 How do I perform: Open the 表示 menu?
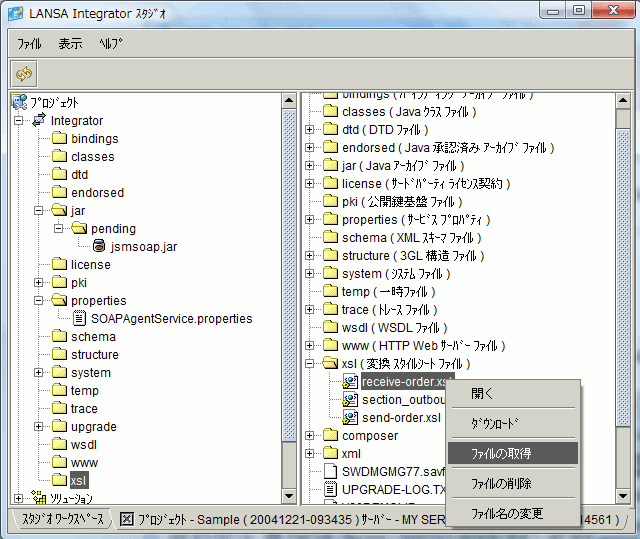tap(70, 43)
